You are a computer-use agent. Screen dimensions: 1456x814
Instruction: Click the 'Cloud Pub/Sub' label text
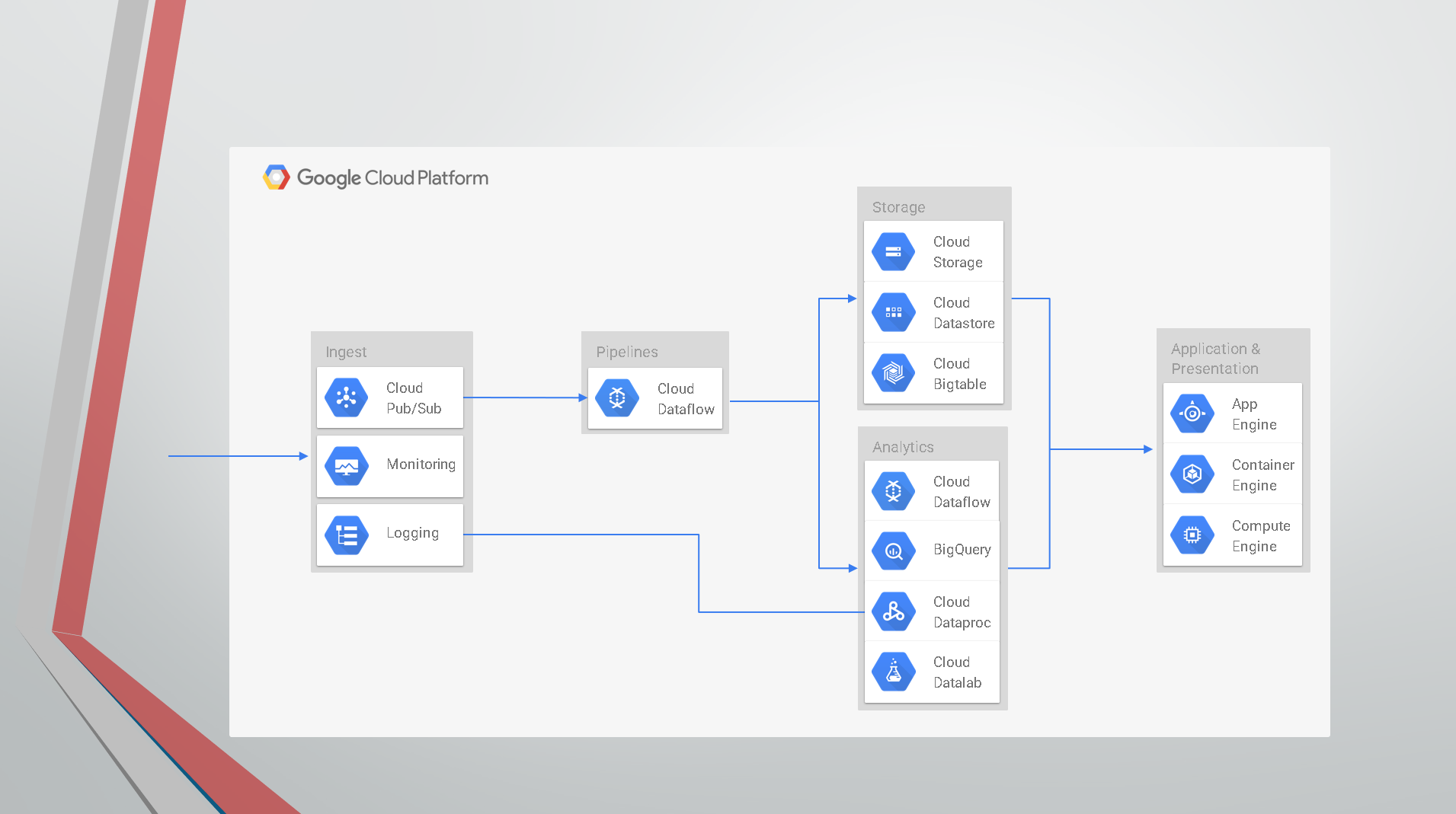coord(414,398)
